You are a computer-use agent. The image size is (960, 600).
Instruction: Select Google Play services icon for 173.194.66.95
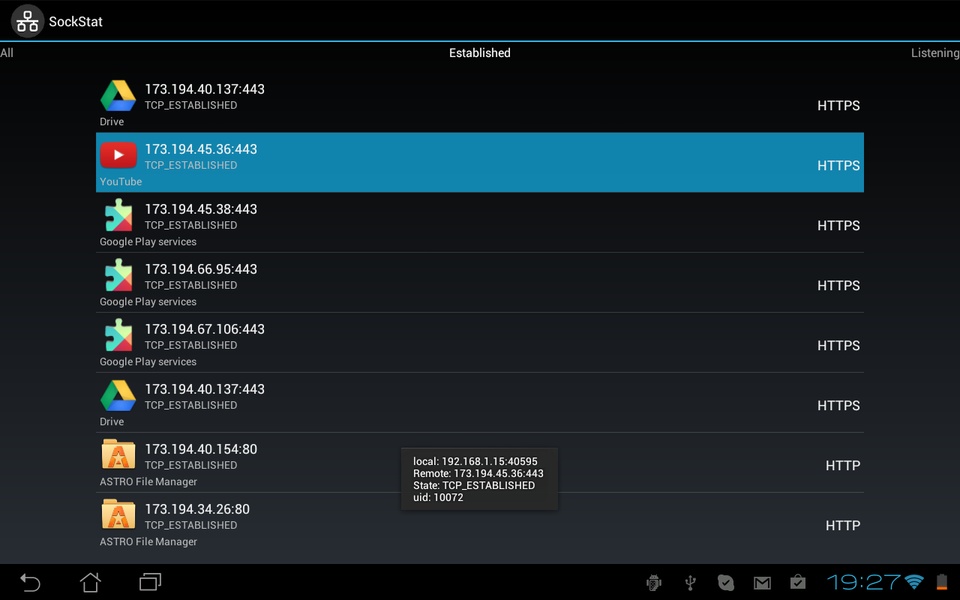coord(118,276)
